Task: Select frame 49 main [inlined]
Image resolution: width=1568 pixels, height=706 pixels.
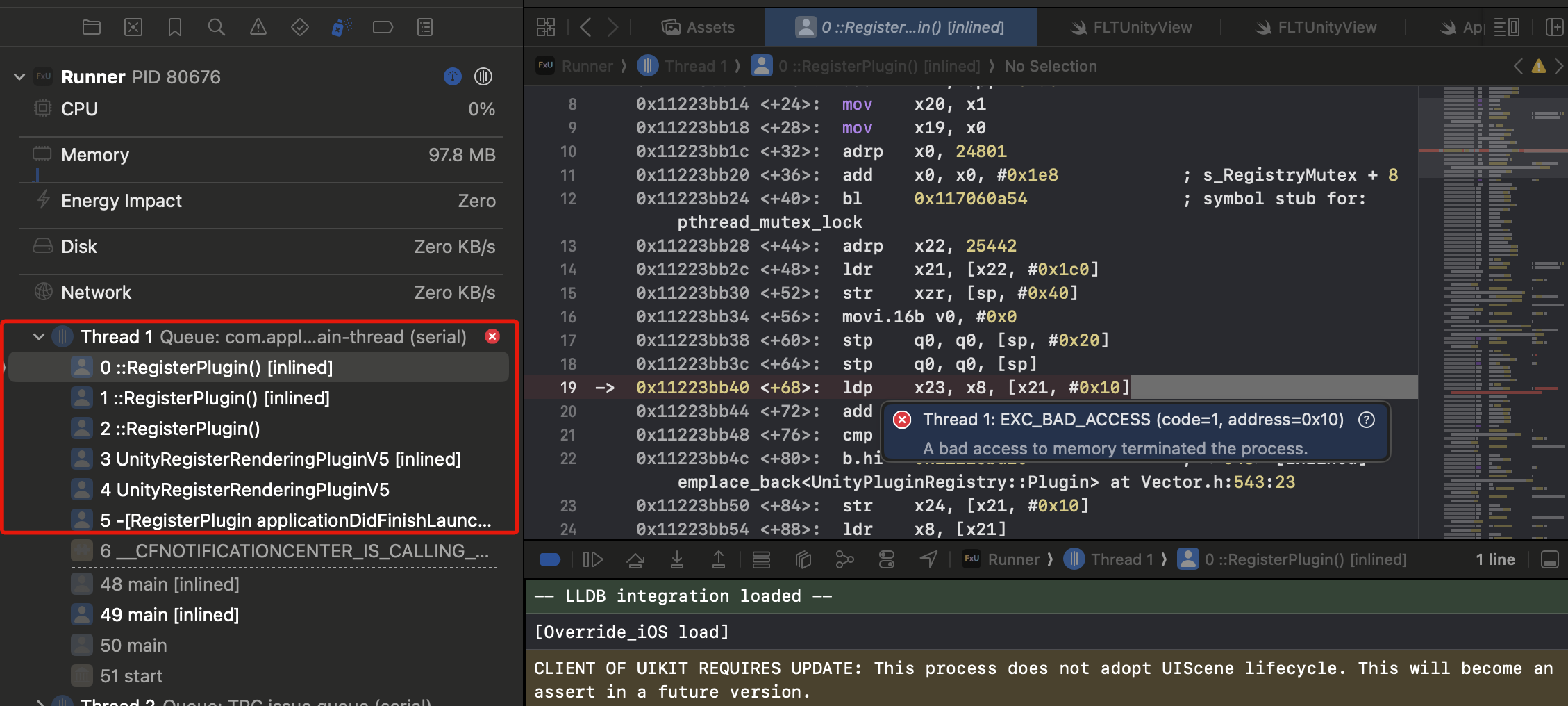Action: [x=258, y=615]
